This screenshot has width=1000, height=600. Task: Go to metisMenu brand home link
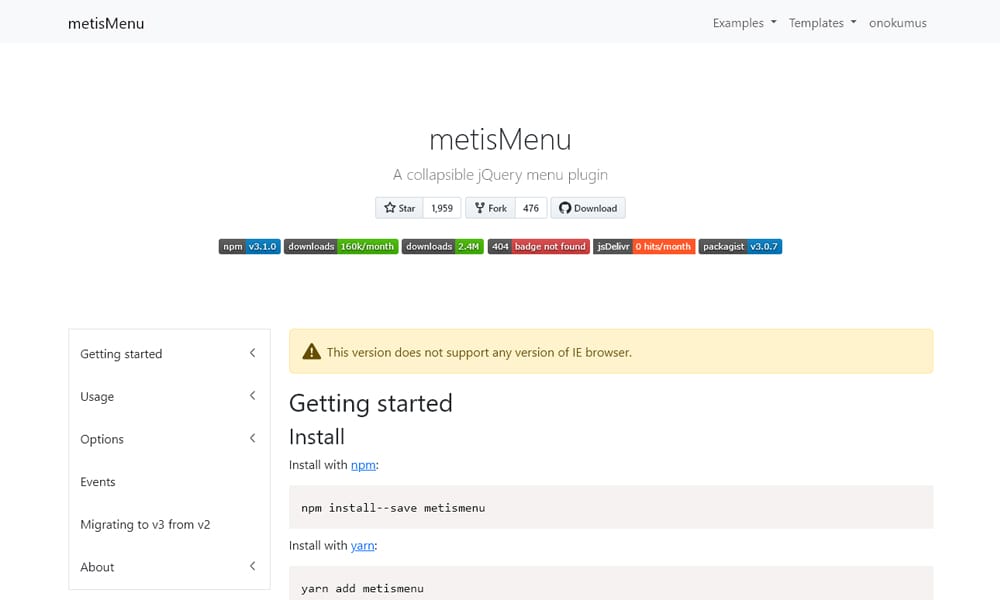coord(106,24)
